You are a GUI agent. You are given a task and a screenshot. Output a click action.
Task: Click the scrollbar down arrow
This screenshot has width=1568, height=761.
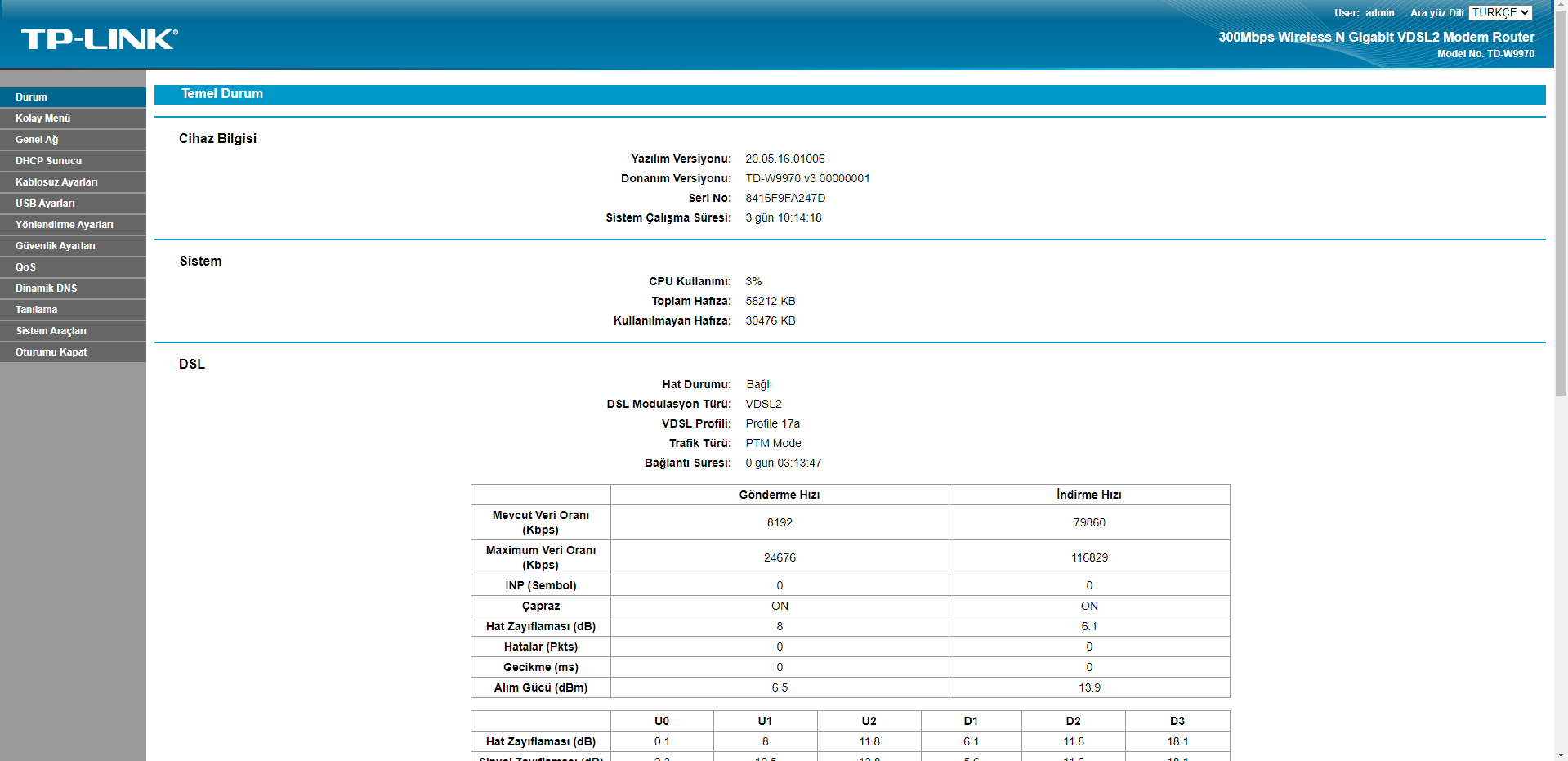pyautogui.click(x=1561, y=754)
